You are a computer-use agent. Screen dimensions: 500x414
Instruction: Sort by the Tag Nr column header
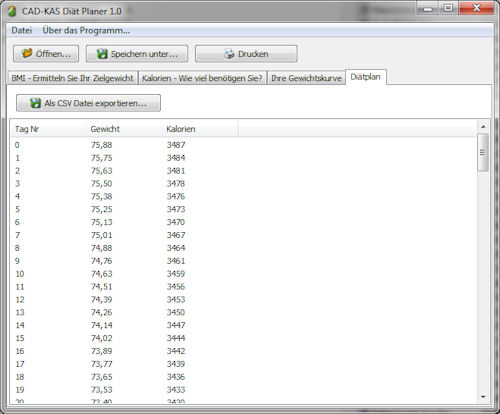[x=49, y=129]
